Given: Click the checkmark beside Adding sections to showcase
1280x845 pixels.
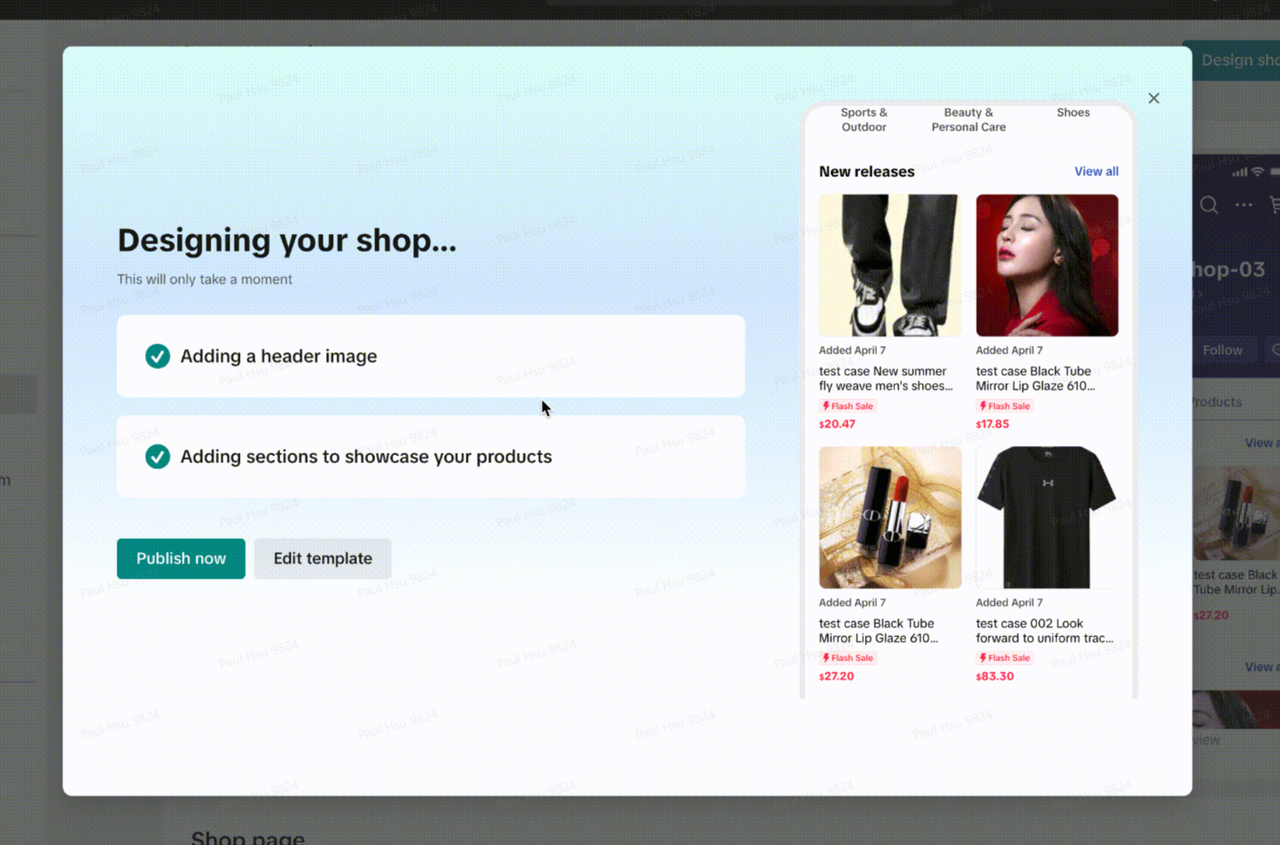Looking at the screenshot, I should [x=157, y=457].
